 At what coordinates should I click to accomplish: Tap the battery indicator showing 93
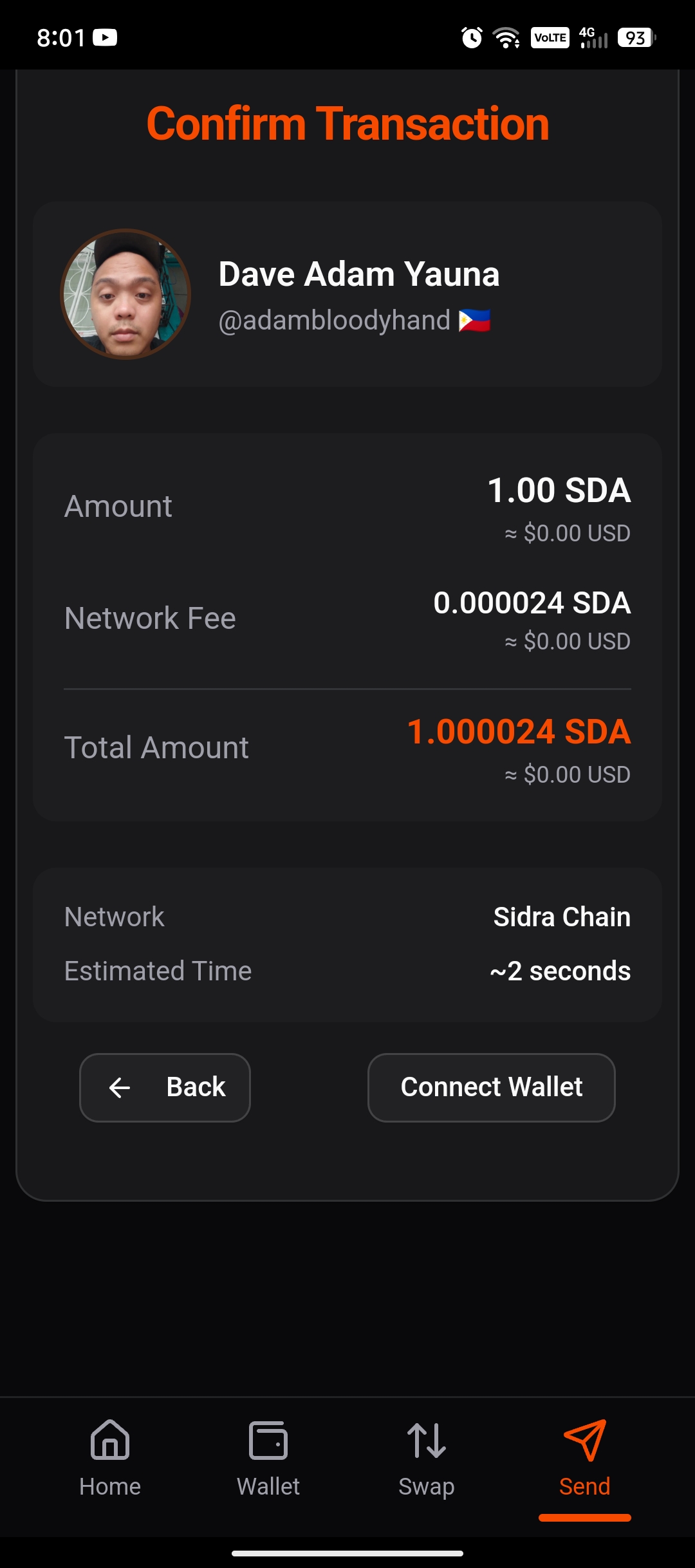pyautogui.click(x=636, y=38)
